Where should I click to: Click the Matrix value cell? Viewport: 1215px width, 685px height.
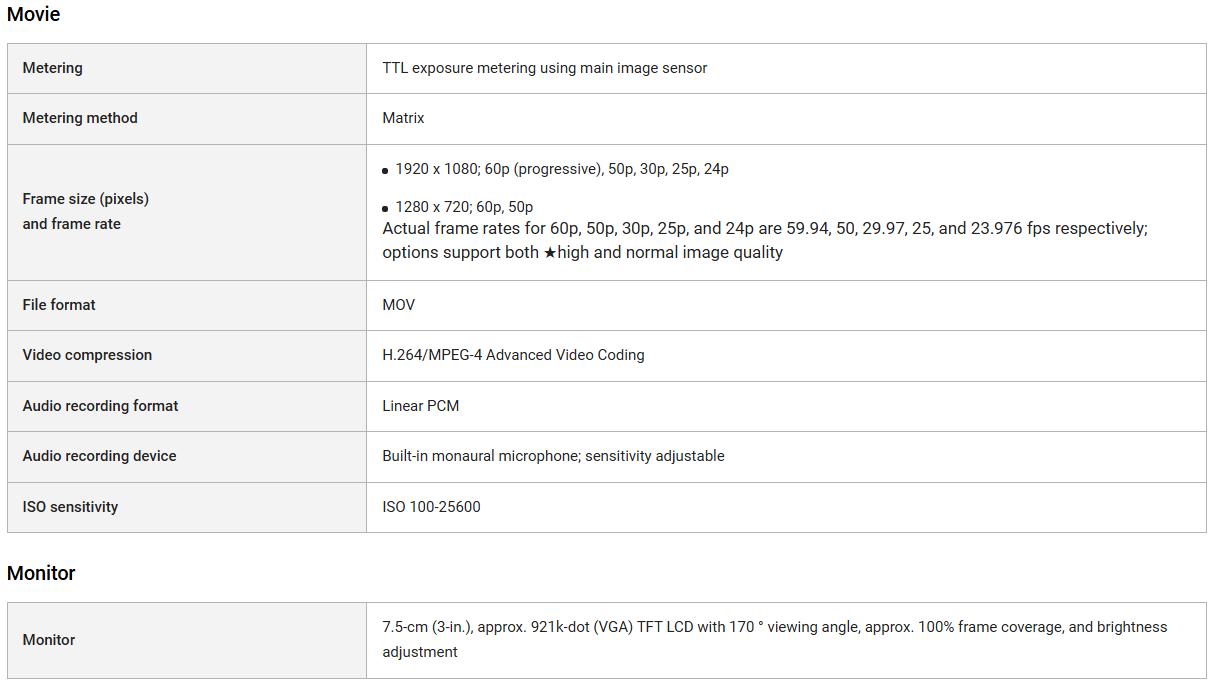403,118
